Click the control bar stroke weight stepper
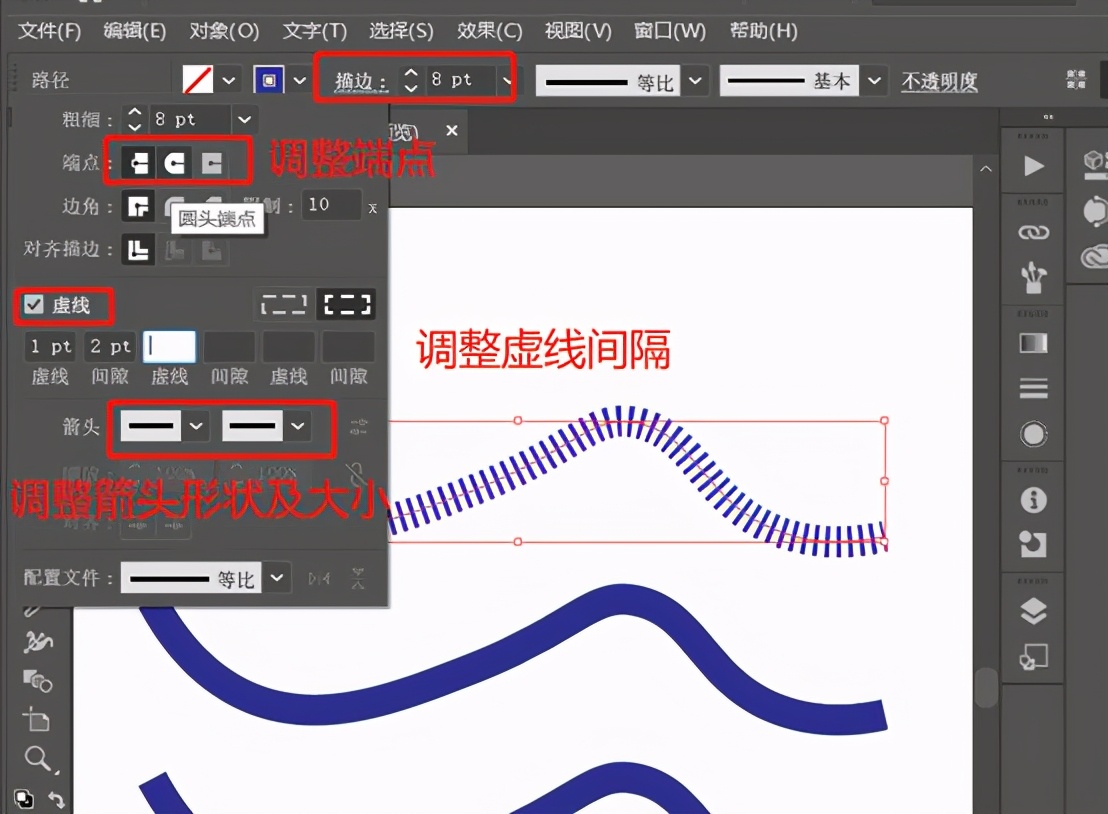 click(411, 80)
